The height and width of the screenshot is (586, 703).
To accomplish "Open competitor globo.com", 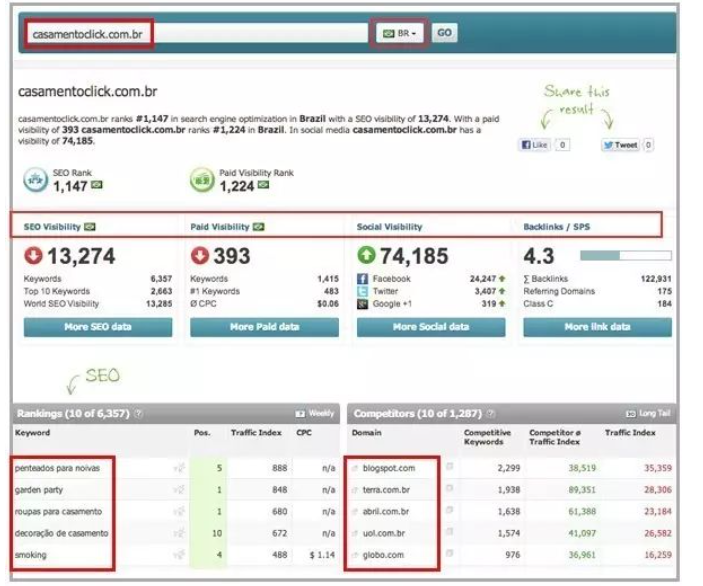I will point(383,555).
